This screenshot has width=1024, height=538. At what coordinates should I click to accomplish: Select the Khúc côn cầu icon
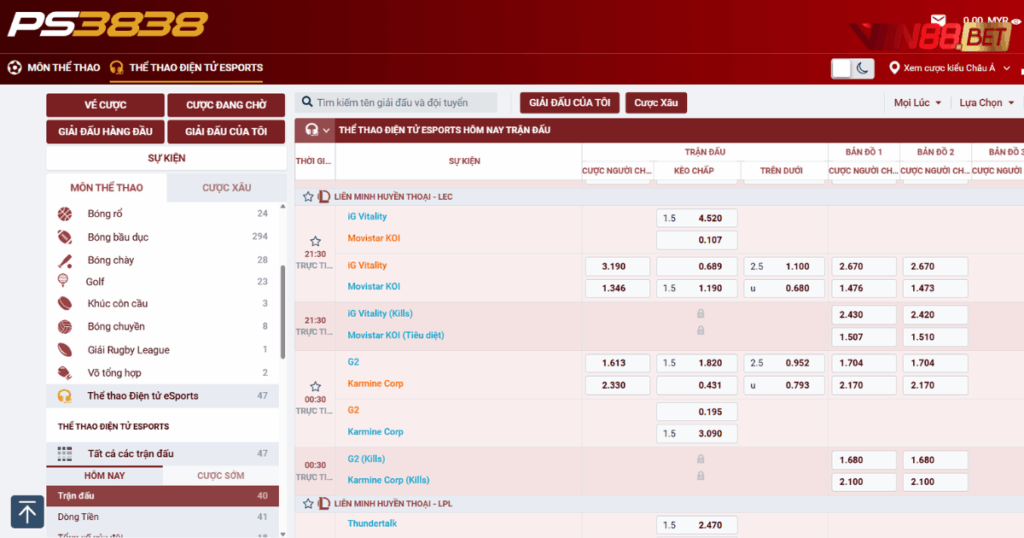pyautogui.click(x=65, y=304)
